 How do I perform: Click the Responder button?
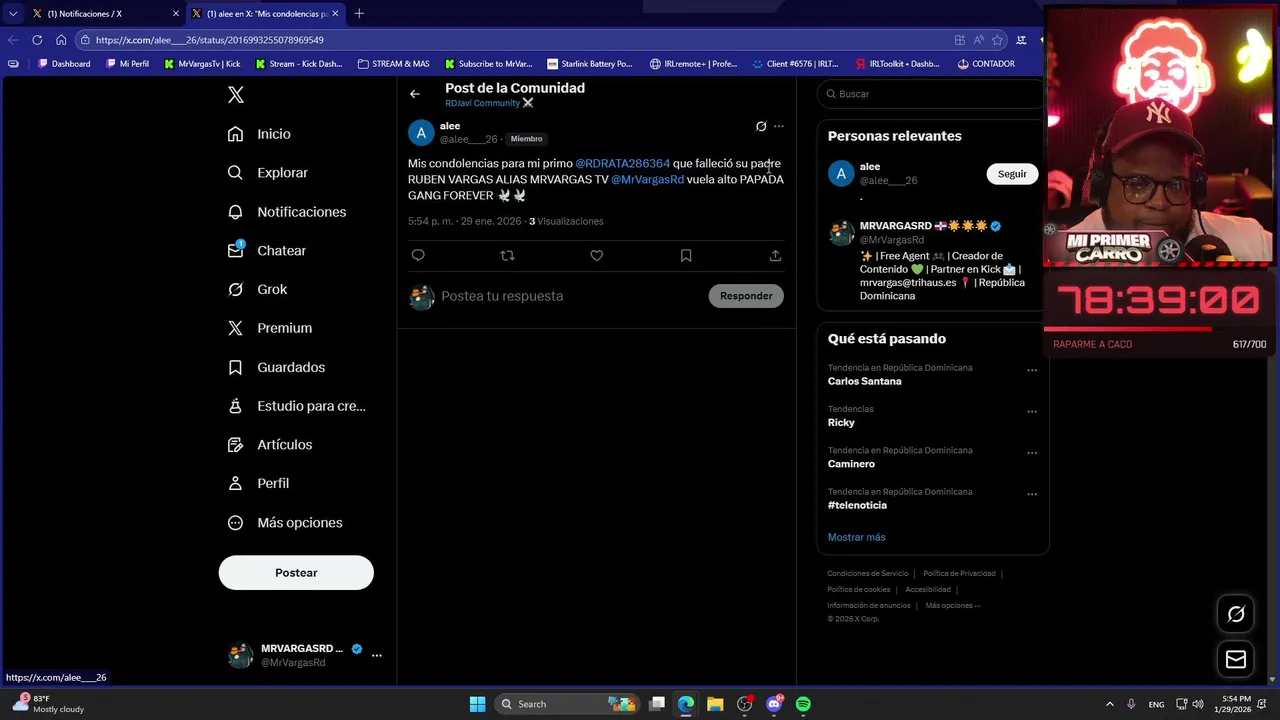746,296
